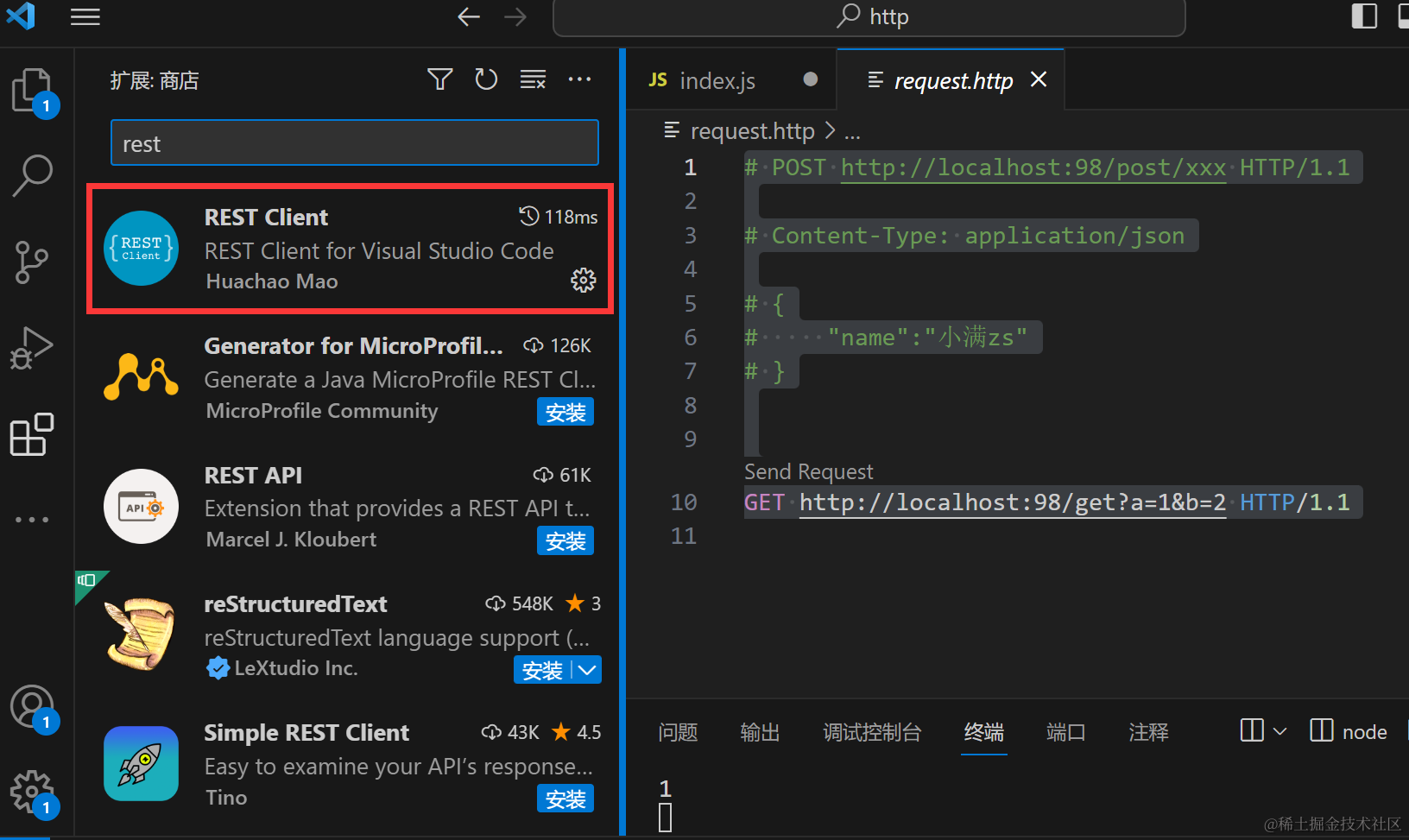Close the request.http tab
This screenshot has height=840, width=1409.
pyautogui.click(x=1039, y=79)
